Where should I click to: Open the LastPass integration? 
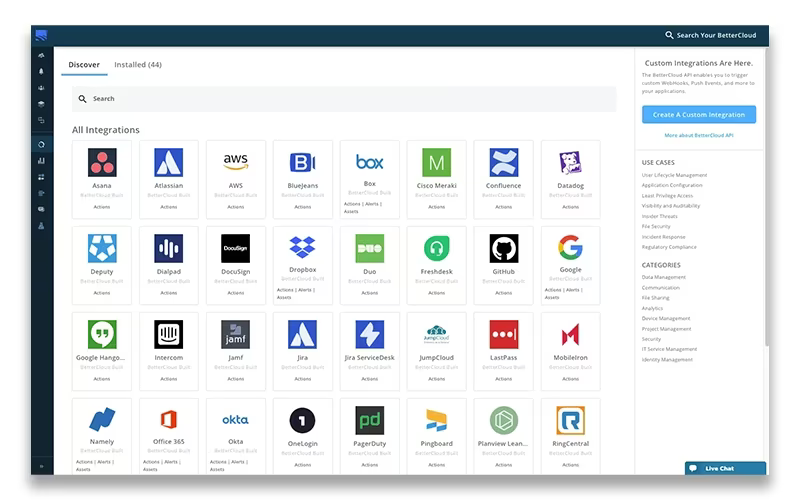pyautogui.click(x=503, y=352)
